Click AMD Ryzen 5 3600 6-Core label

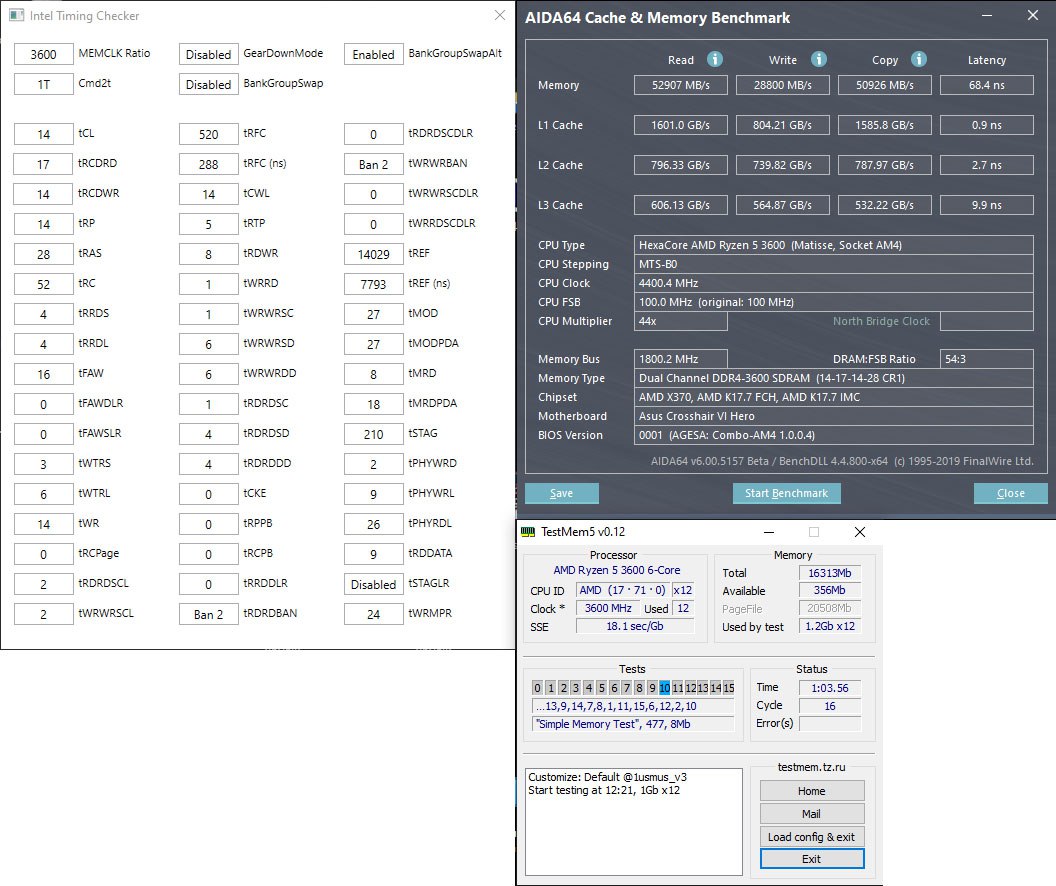tap(617, 570)
